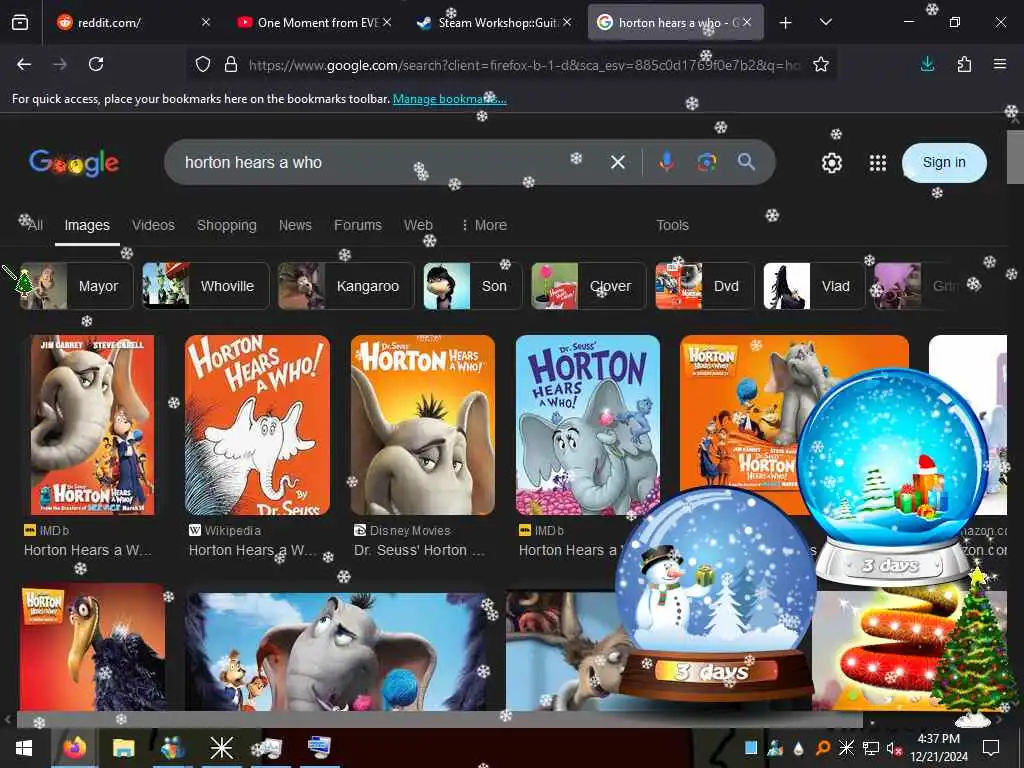
Task: Click the white snowflake taskbar app
Action: 221,748
